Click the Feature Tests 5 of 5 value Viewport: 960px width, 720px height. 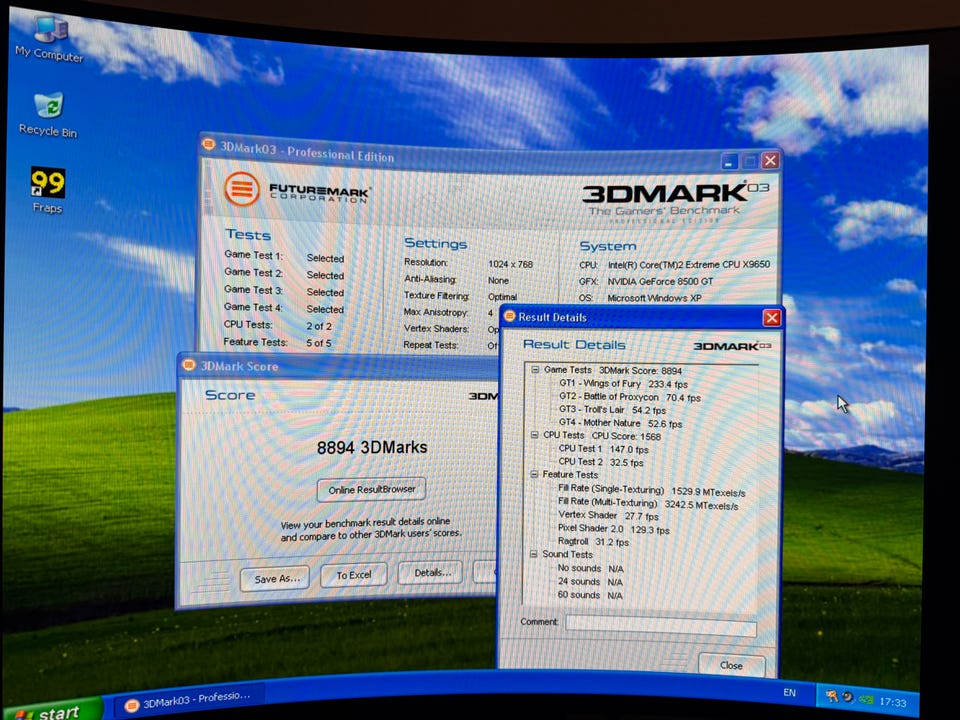[318, 343]
